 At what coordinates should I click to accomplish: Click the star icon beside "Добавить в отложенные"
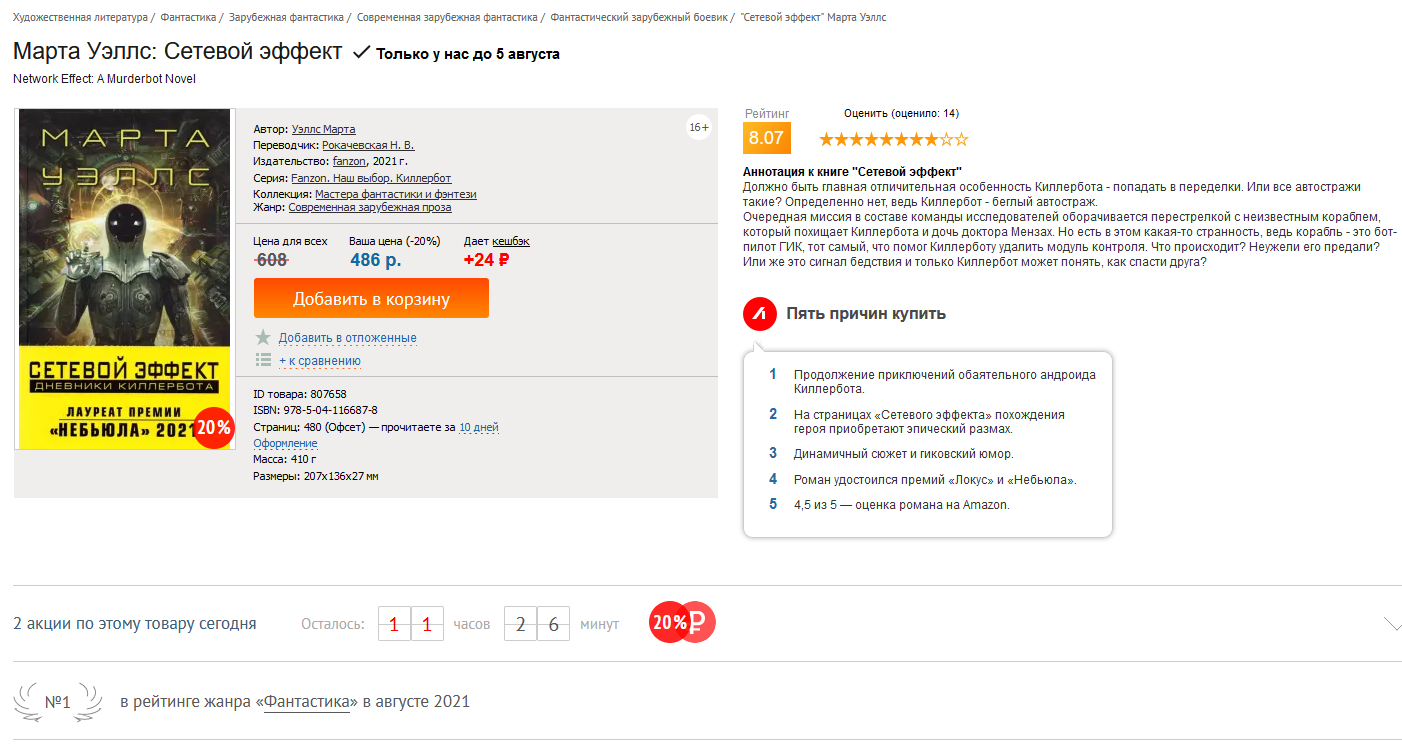point(263,337)
